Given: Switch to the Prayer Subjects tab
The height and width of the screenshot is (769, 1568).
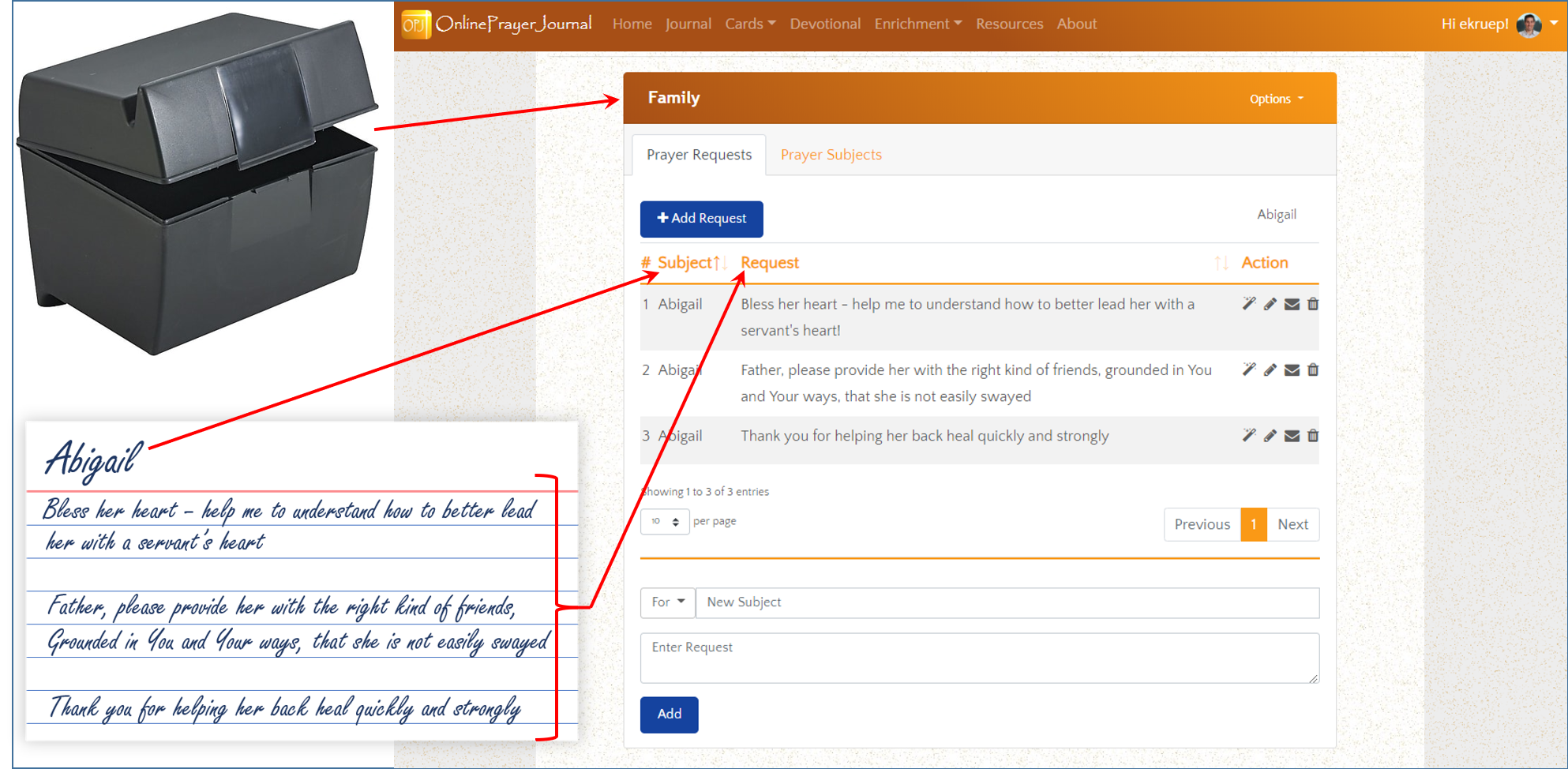Looking at the screenshot, I should [831, 155].
